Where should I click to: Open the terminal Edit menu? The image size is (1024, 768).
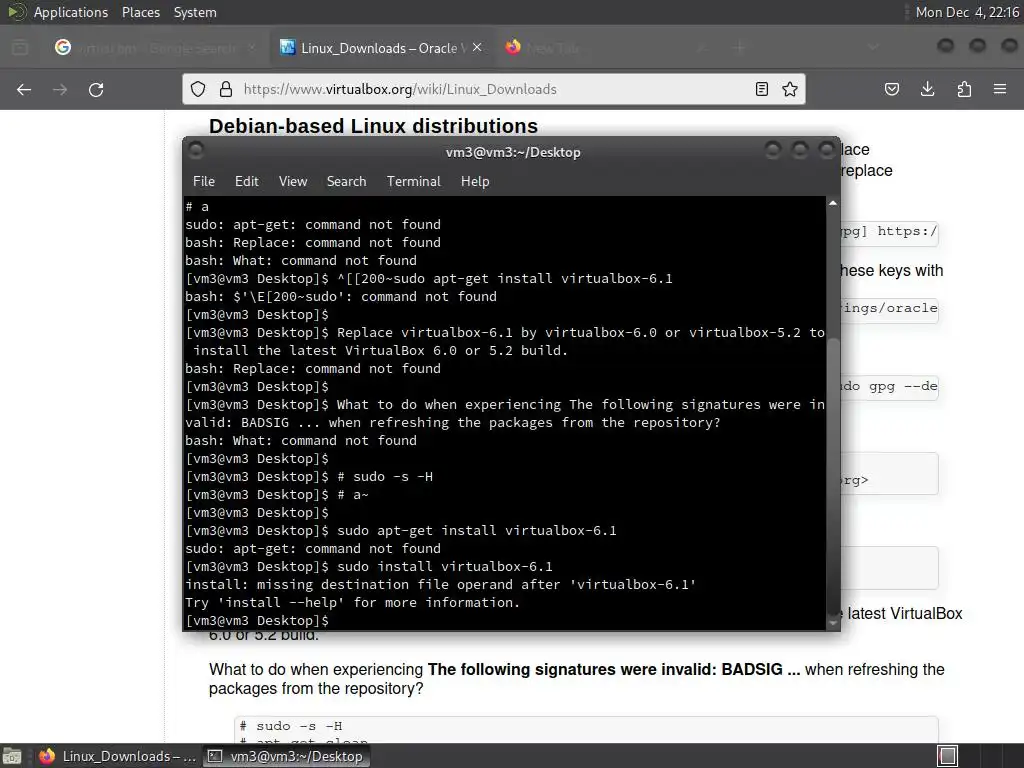(x=246, y=182)
